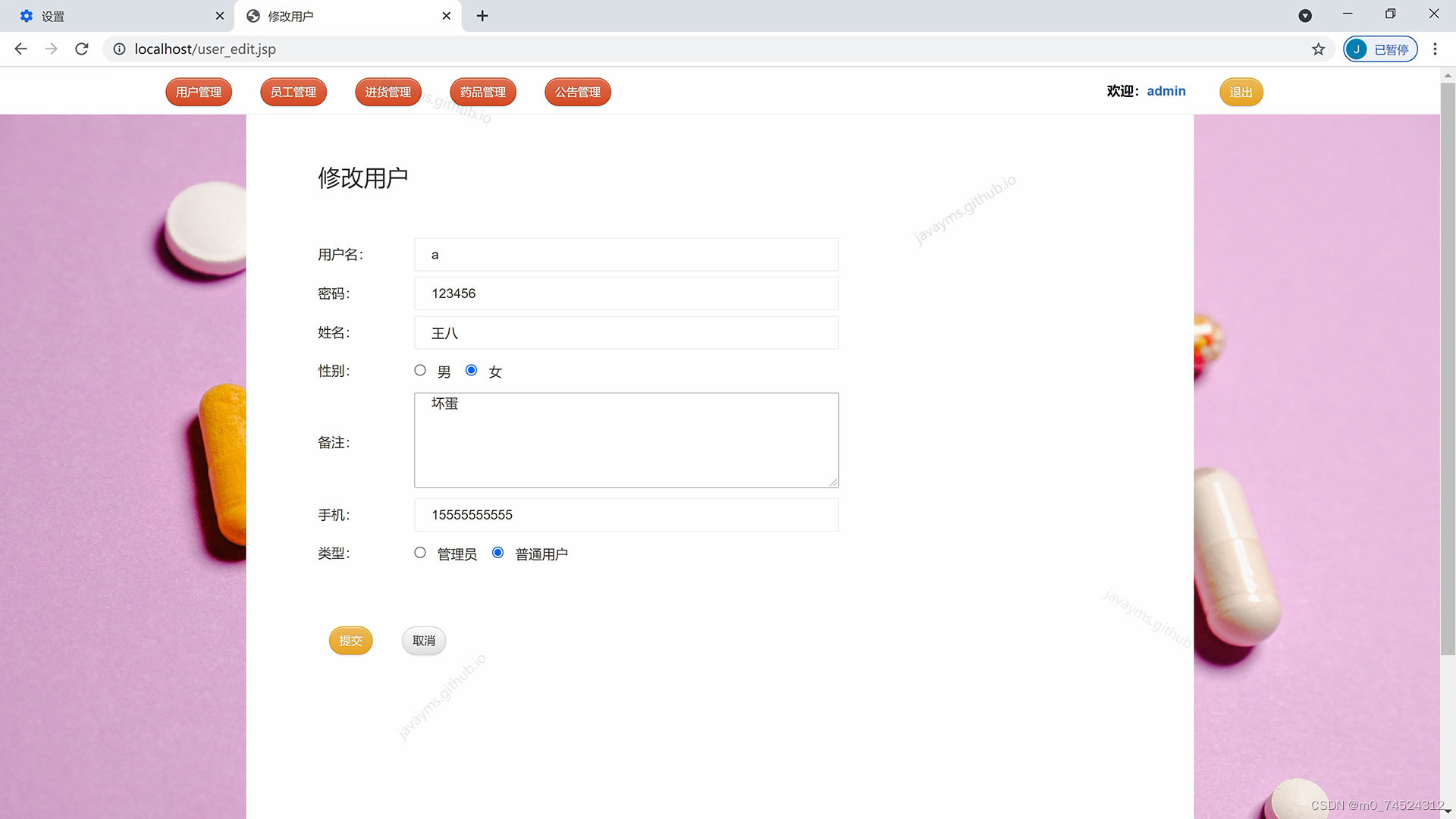The height and width of the screenshot is (819, 1456).
Task: Close the 修改用户 tab
Action: coord(447,16)
